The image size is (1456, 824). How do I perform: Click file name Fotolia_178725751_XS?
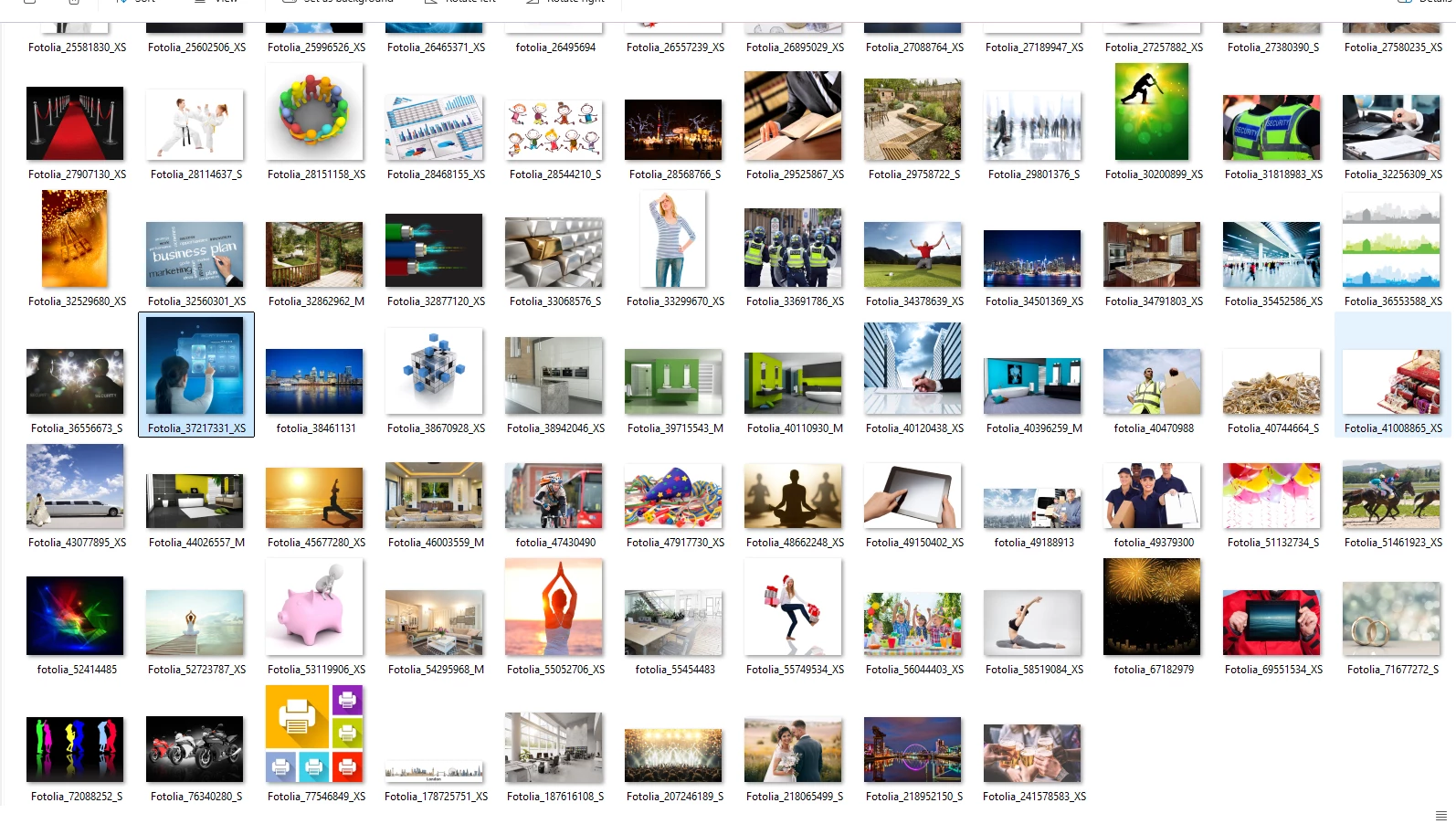click(x=436, y=796)
